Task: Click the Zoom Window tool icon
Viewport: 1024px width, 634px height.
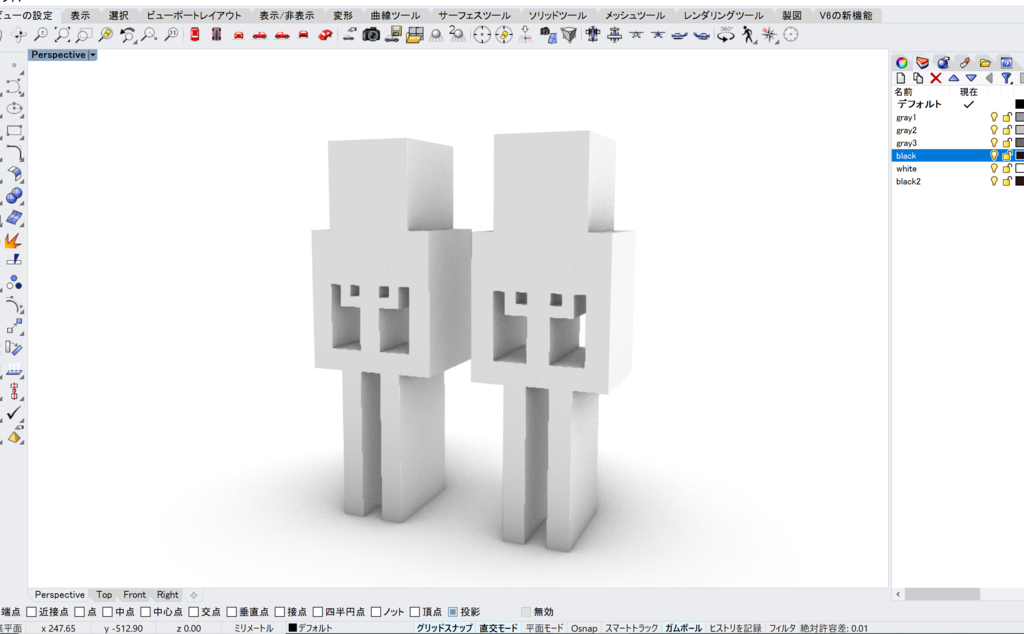Action: (84, 35)
